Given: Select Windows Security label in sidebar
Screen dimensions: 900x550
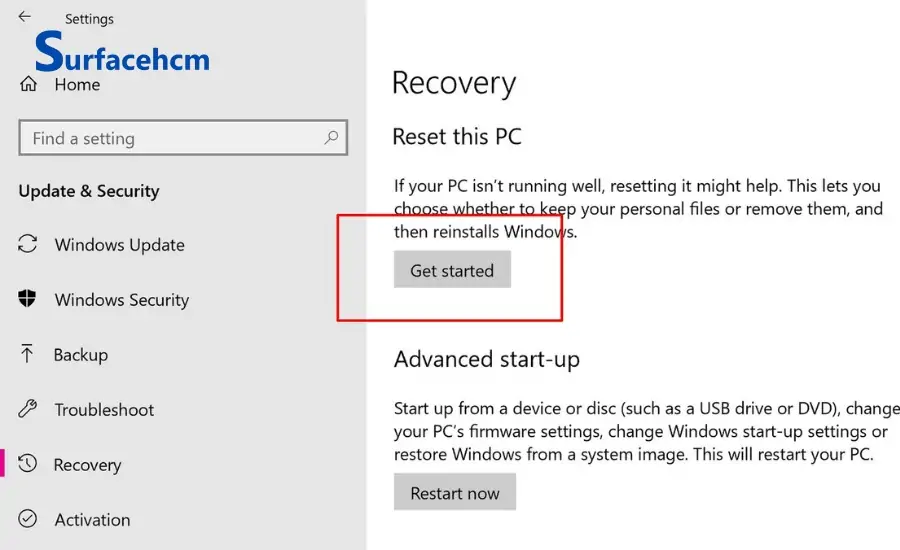Looking at the screenshot, I should tap(122, 300).
